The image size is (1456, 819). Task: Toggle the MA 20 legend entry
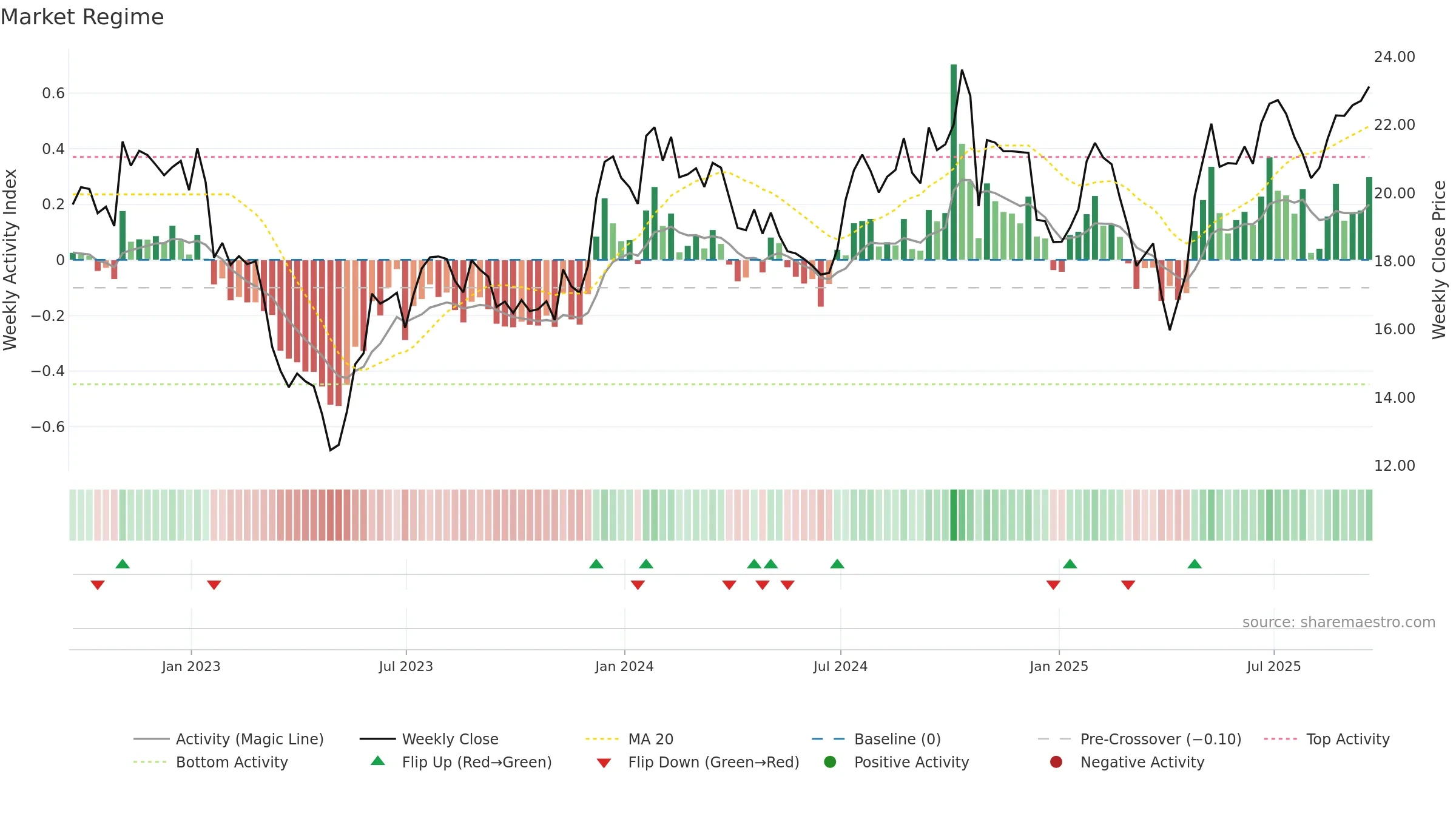pyautogui.click(x=629, y=739)
